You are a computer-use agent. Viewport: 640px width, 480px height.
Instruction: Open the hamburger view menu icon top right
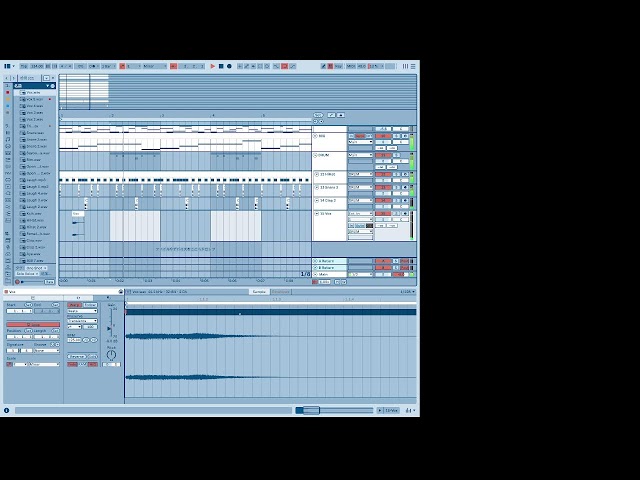(413, 66)
